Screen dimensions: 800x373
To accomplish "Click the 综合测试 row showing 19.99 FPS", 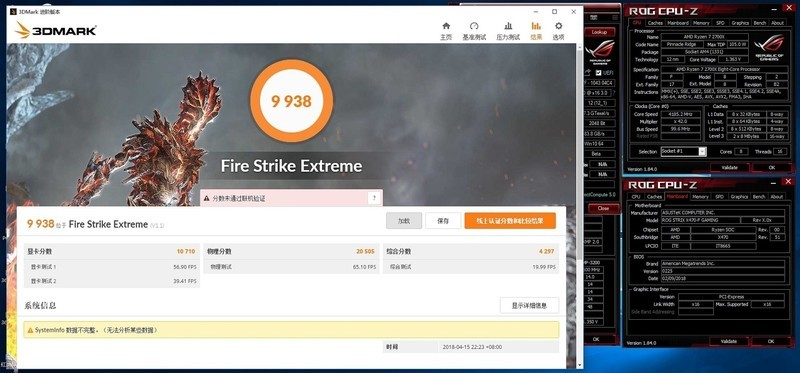I will [471, 267].
